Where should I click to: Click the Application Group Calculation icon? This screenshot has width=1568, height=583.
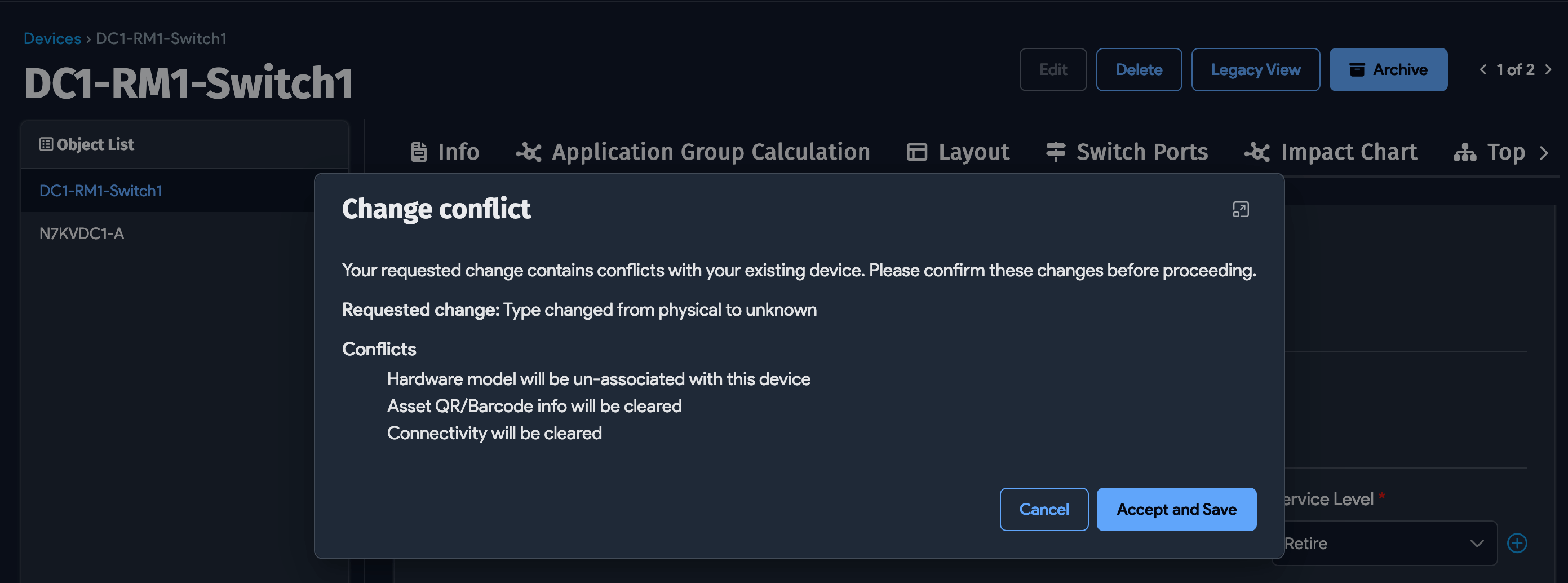(x=528, y=152)
